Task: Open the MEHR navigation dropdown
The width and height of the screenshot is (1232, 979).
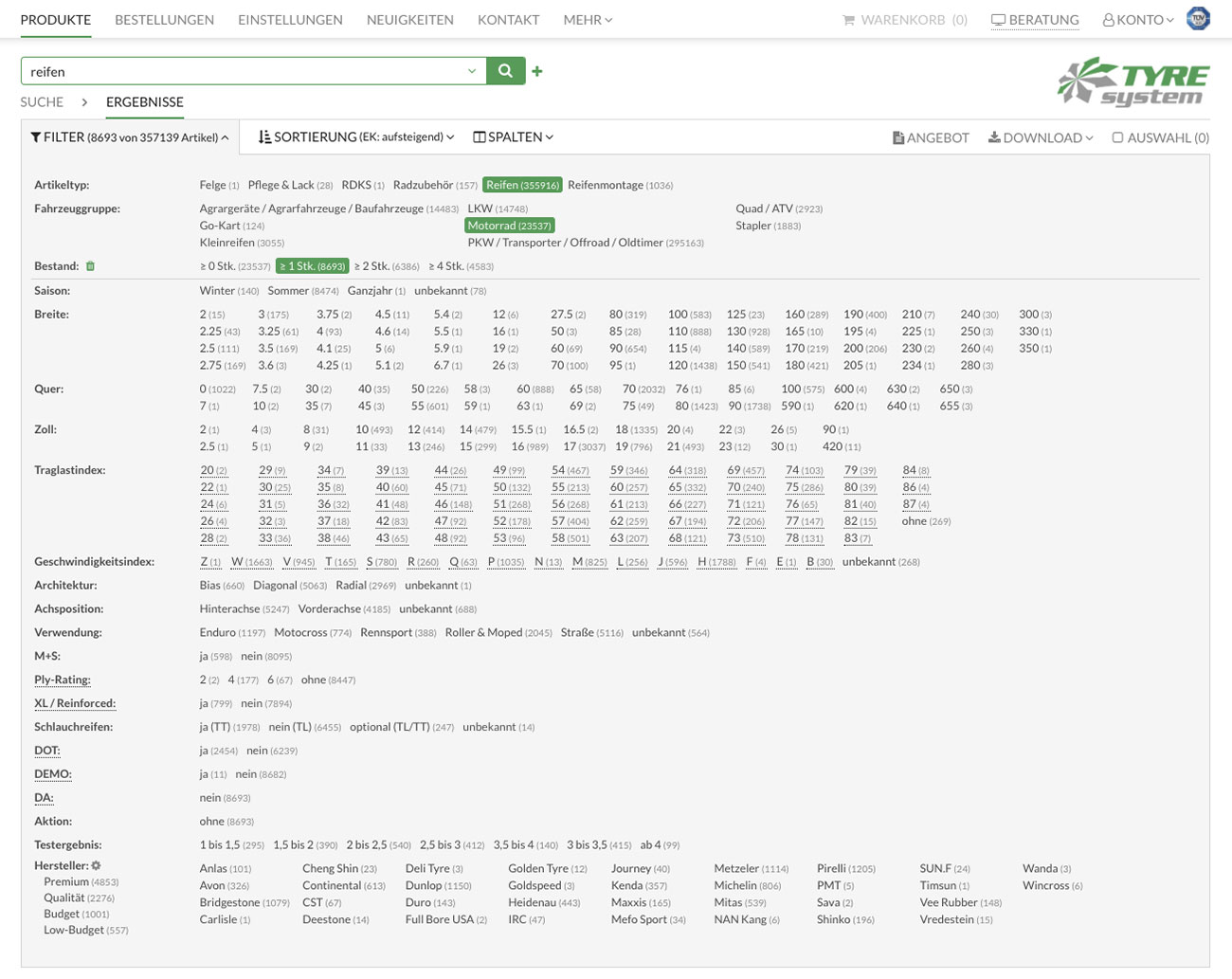Action: [x=586, y=18]
